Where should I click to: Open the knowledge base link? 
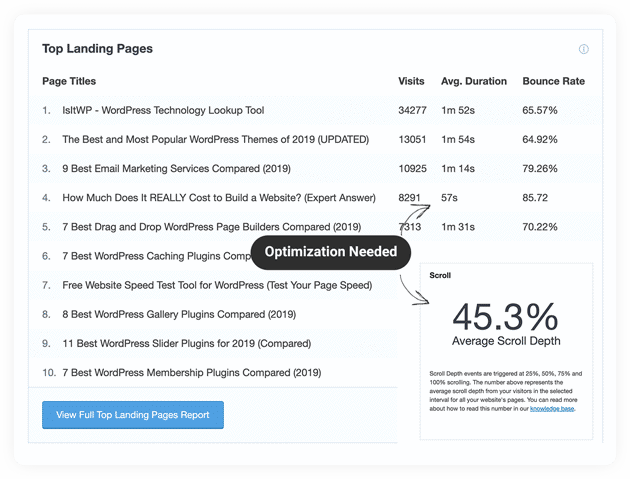pos(552,408)
